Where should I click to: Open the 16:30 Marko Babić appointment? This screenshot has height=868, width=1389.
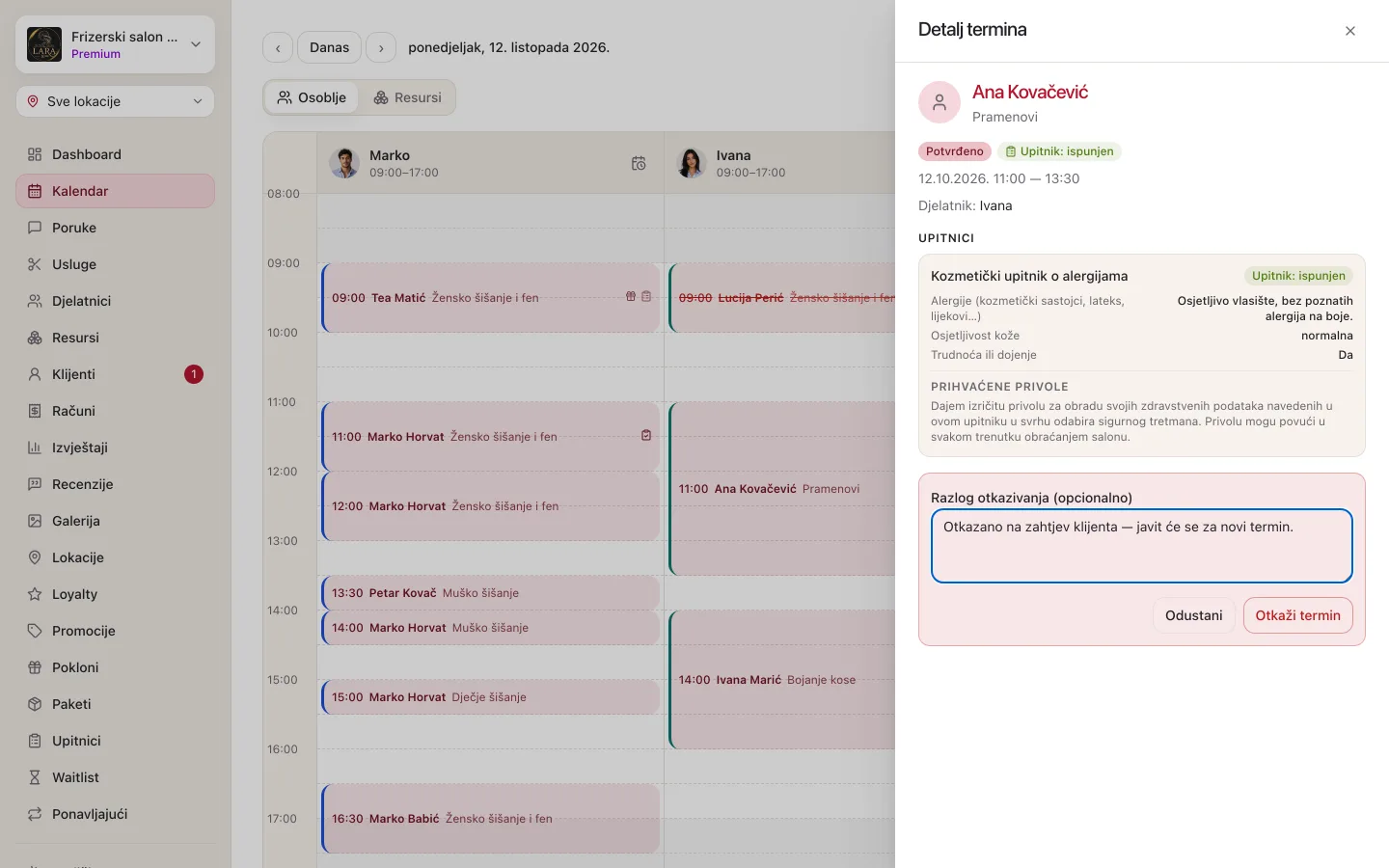tap(490, 819)
